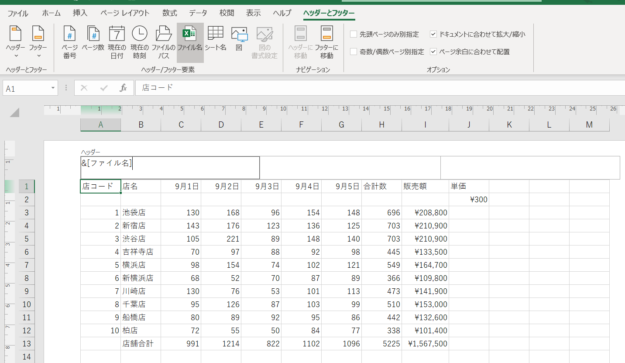Select cell 販売額
Screen dimensions: 625x363
[425, 186]
